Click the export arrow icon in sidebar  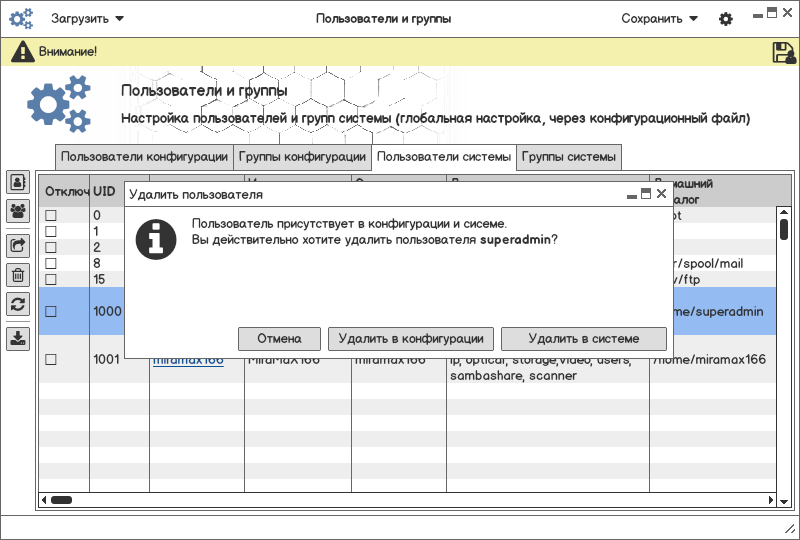pyautogui.click(x=18, y=245)
